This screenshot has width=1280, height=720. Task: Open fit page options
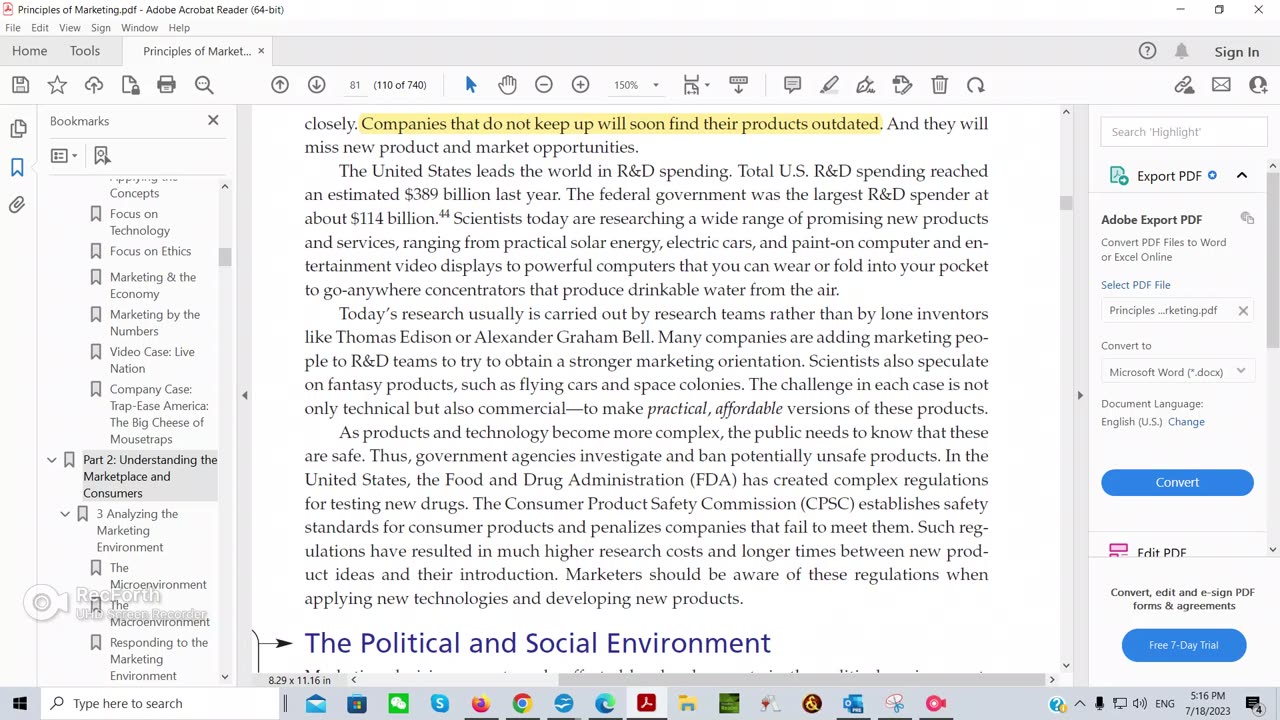pyautogui.click(x=696, y=85)
